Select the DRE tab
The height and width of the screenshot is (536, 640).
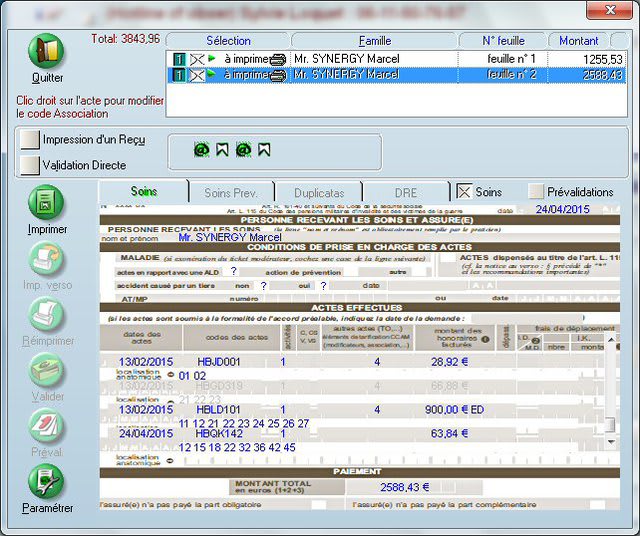[x=406, y=192]
